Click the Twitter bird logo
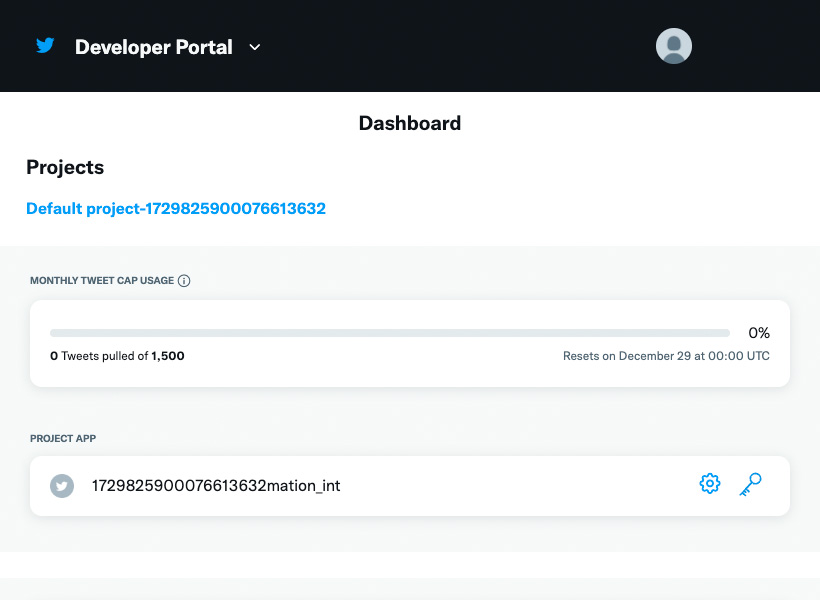Screen dimensions: 820x600 click(x=45, y=46)
